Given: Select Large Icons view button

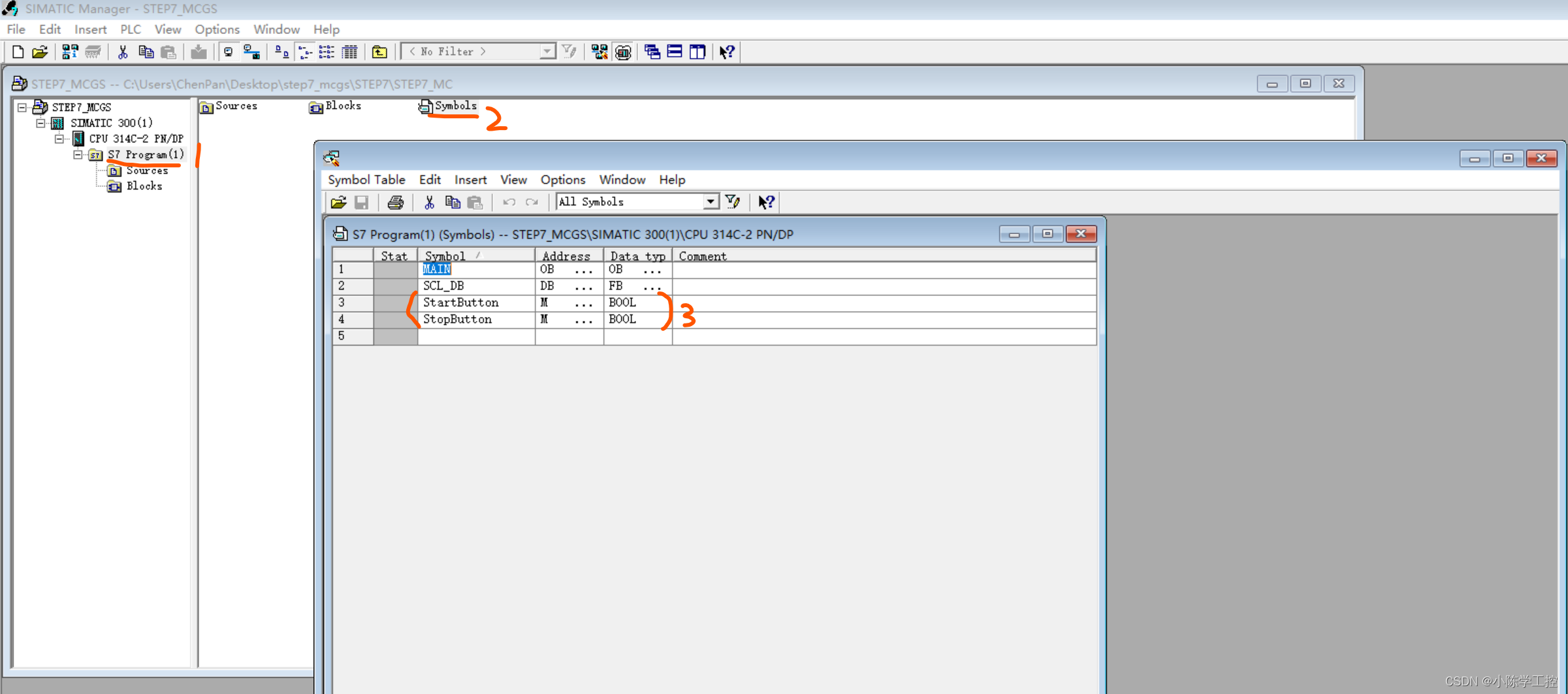Looking at the screenshot, I should [x=281, y=52].
